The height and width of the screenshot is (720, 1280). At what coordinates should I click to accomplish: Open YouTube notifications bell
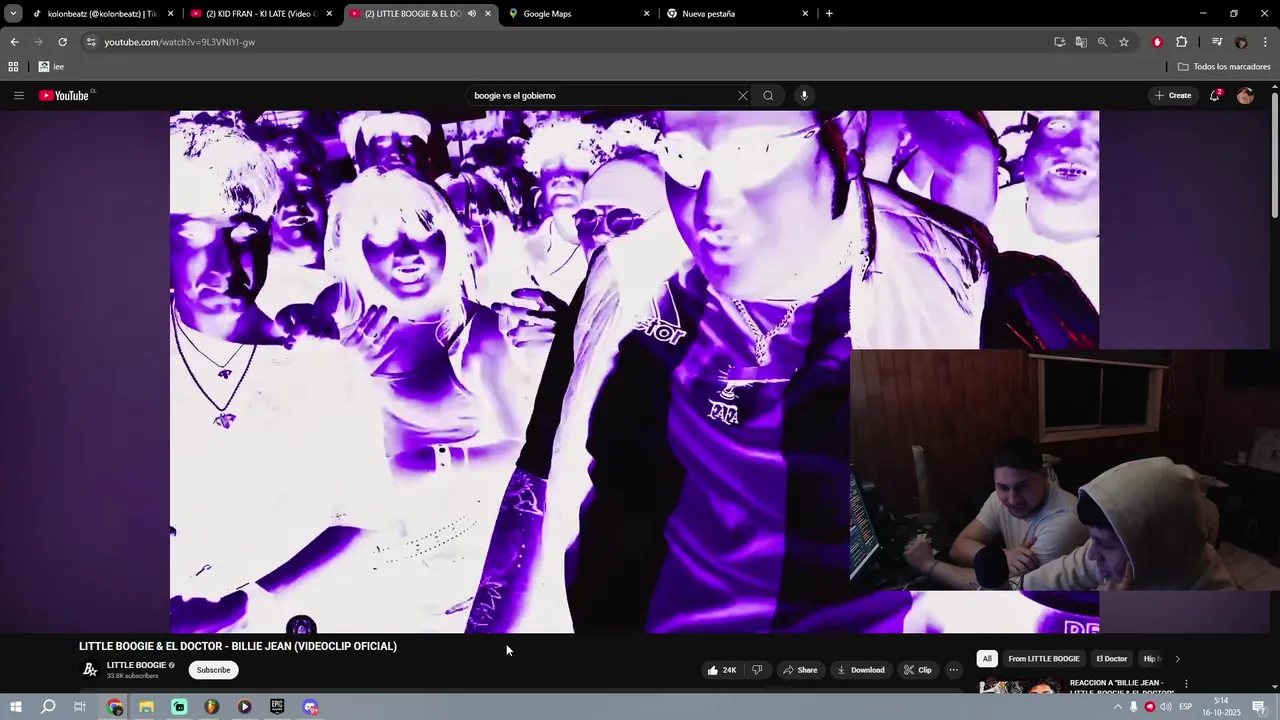pyautogui.click(x=1215, y=96)
